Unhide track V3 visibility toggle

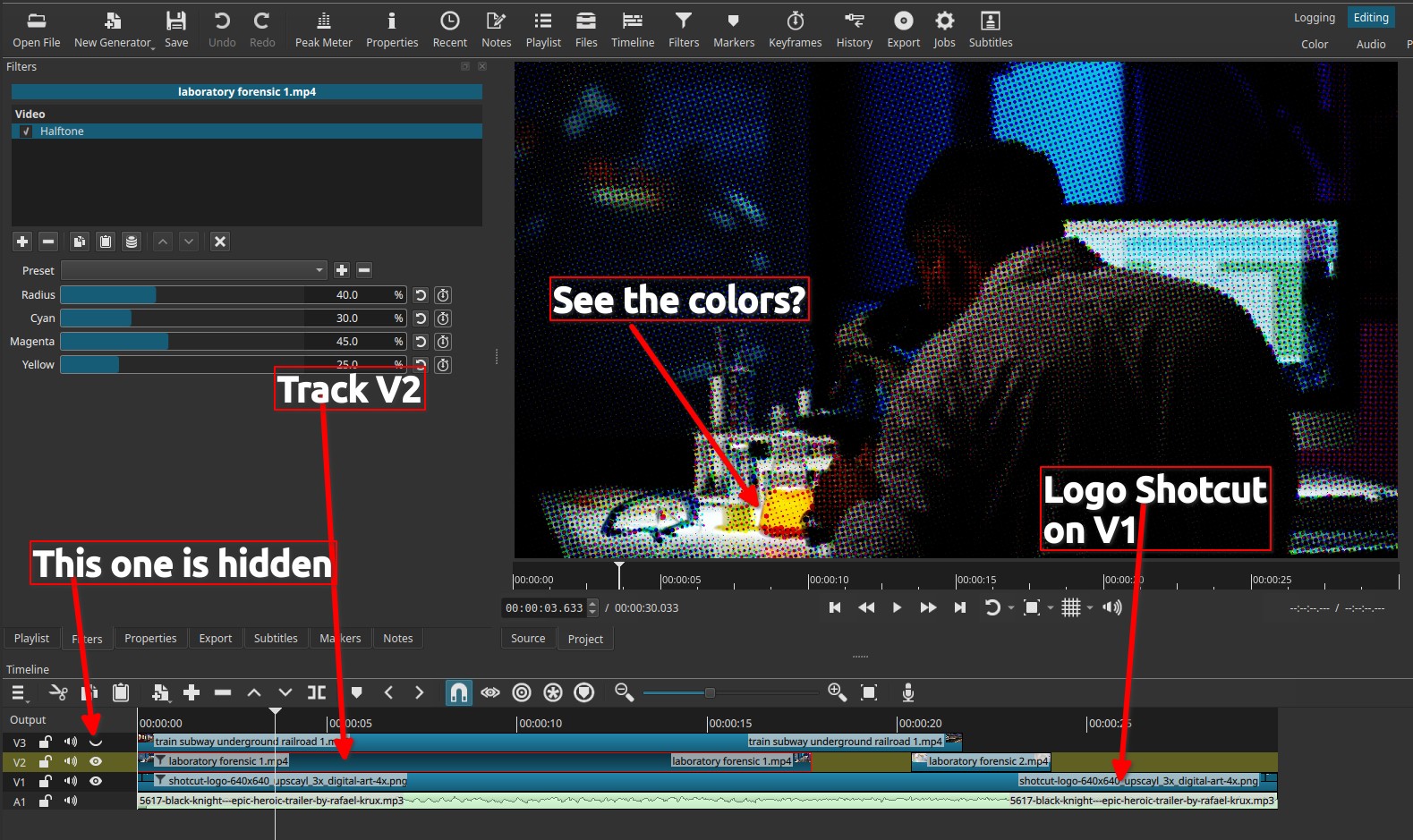click(96, 742)
